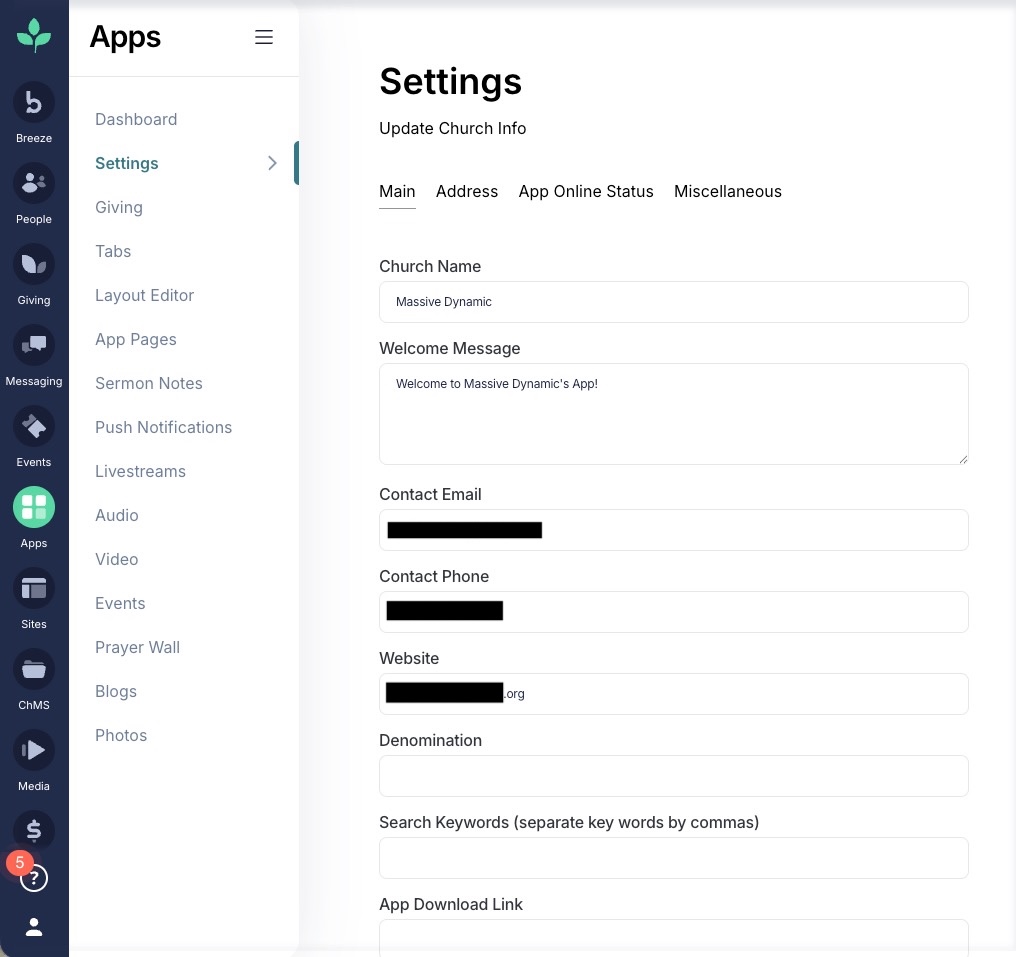The image size is (1016, 957).
Task: Open the ChMS folder icon
Action: (34, 670)
